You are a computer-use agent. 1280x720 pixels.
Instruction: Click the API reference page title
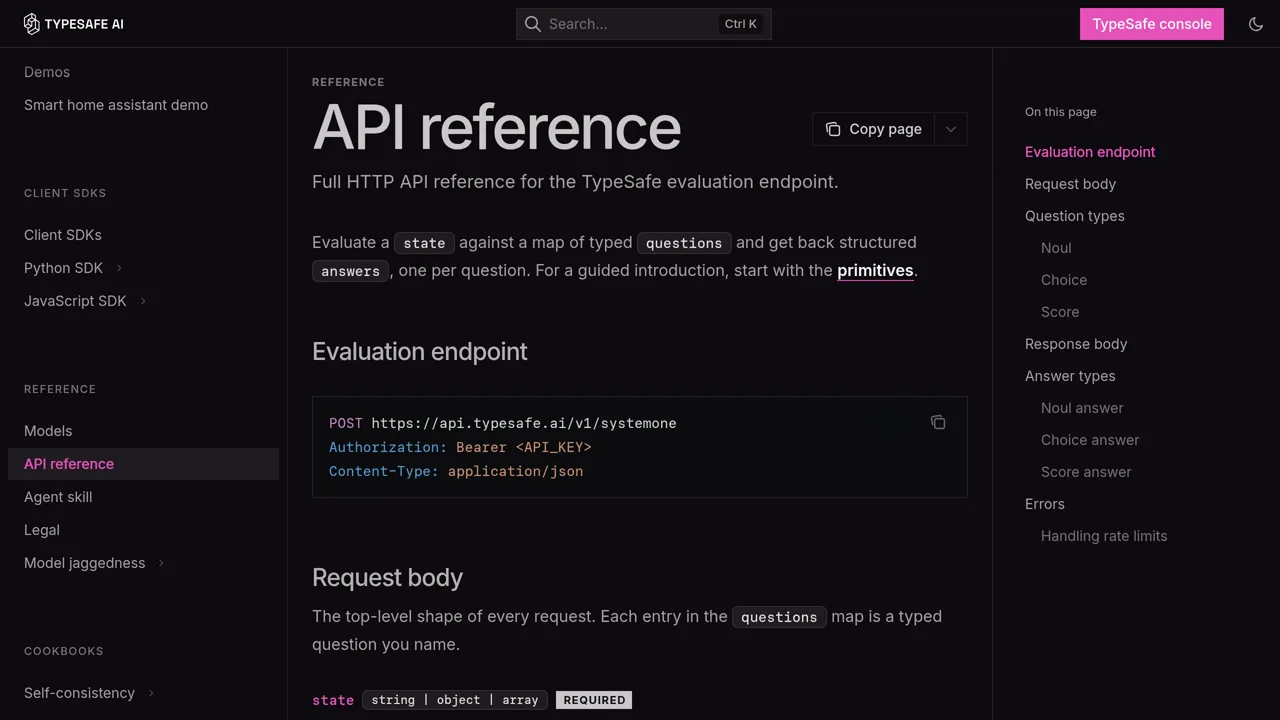tap(497, 127)
